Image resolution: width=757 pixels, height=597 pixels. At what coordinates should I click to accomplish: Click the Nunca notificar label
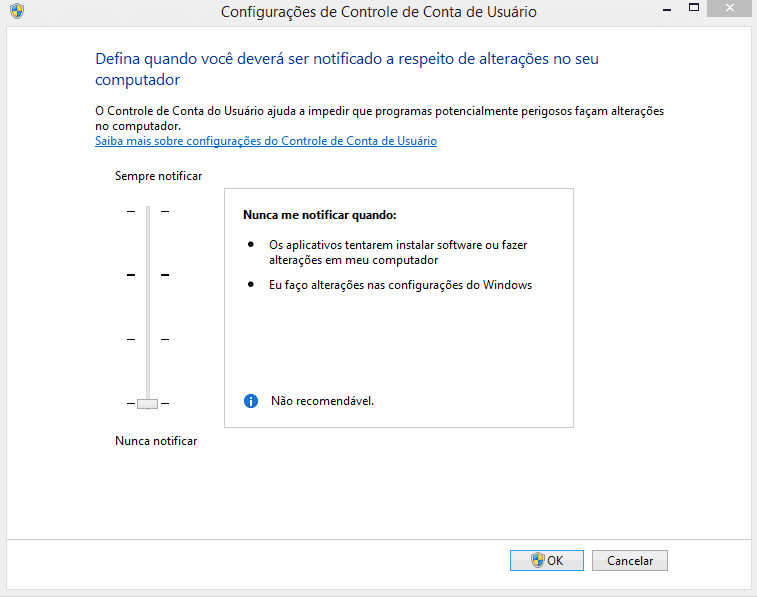click(156, 441)
